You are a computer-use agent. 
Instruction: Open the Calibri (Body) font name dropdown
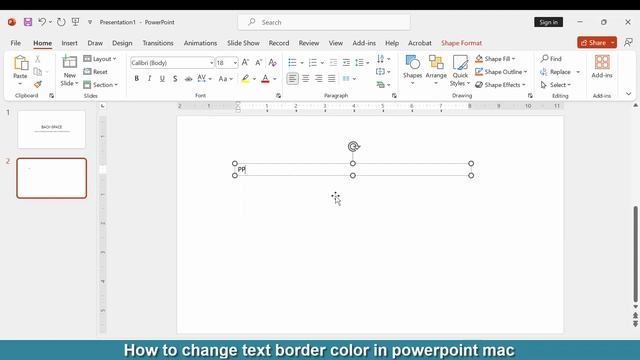point(211,63)
